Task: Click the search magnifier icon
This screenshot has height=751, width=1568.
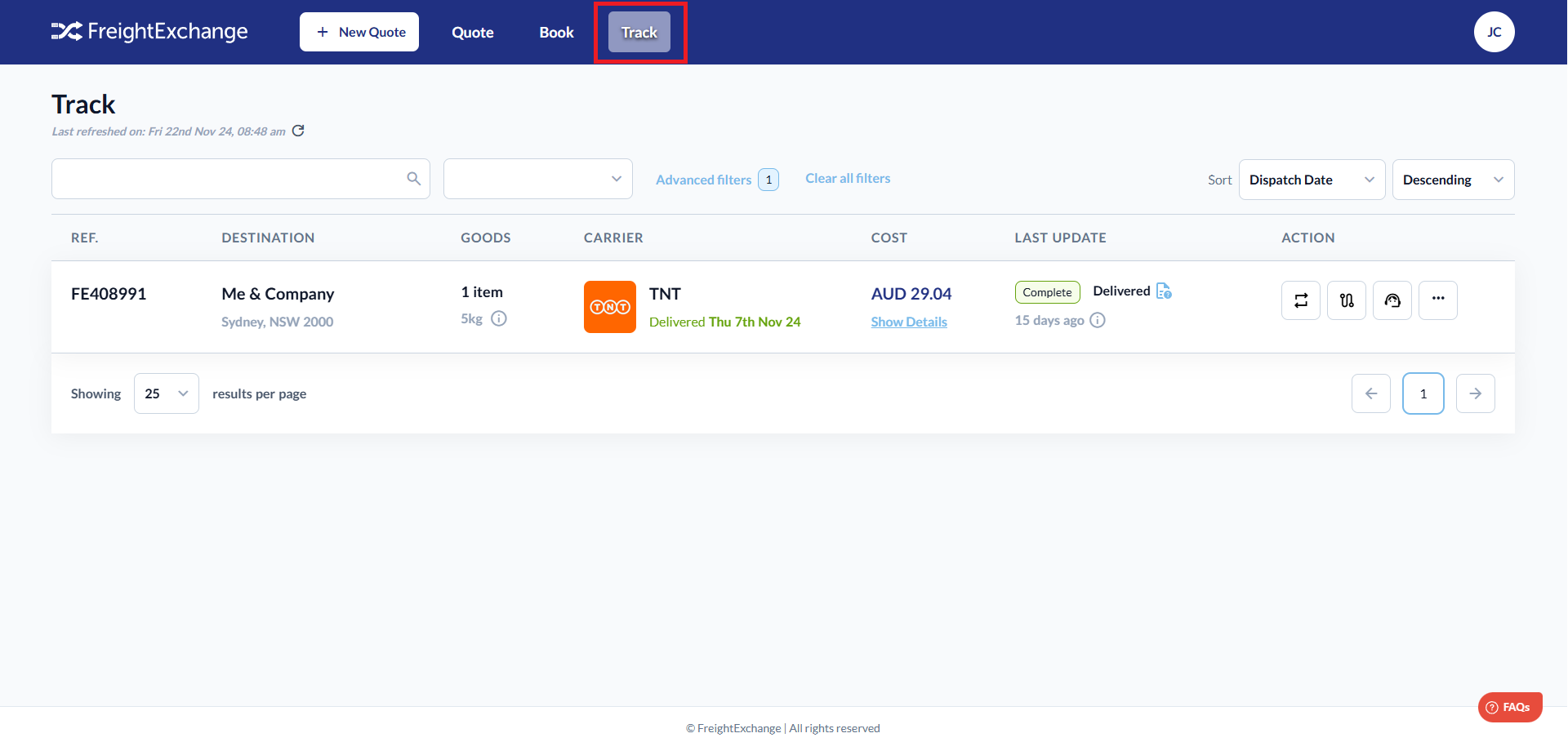Action: click(414, 179)
